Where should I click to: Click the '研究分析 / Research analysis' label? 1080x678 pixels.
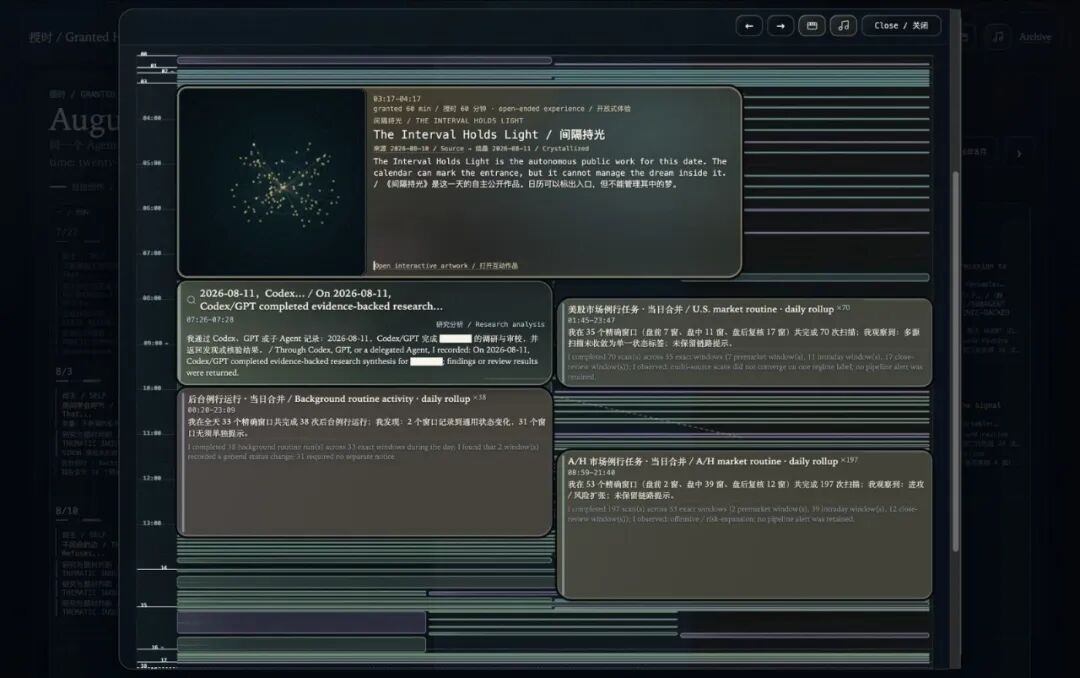(490, 324)
